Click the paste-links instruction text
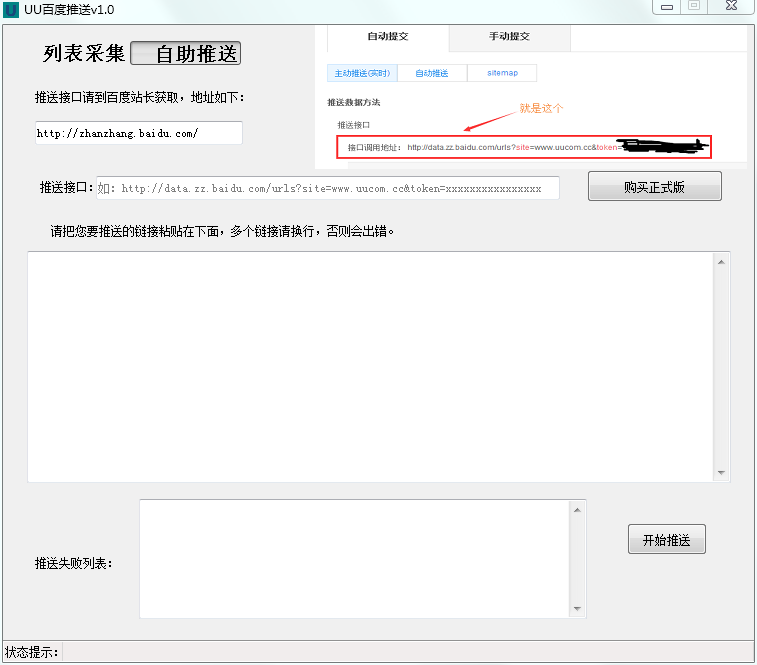The image size is (757, 665). 223,231
